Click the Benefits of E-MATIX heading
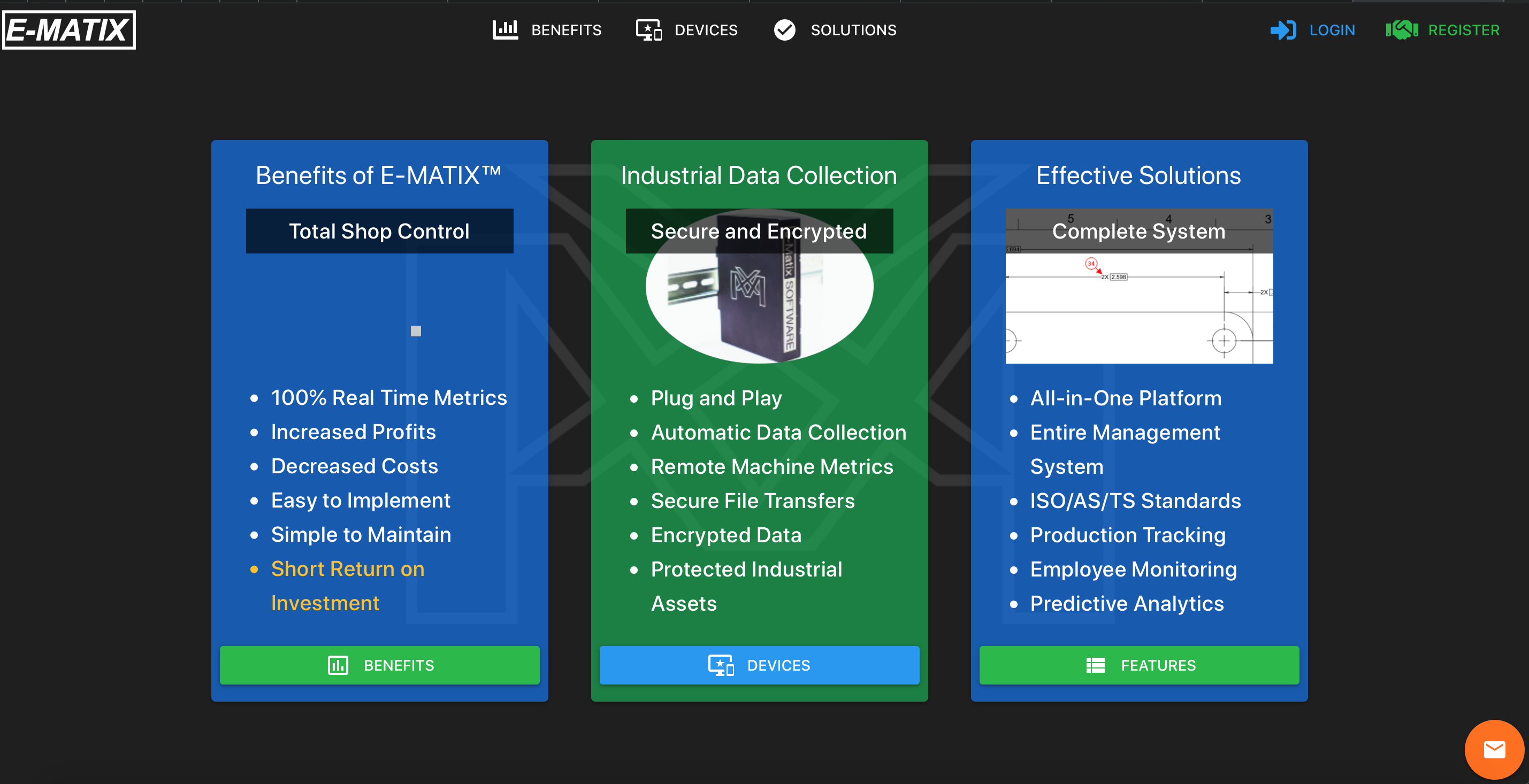Screen dimensions: 1529x784 click(x=379, y=175)
